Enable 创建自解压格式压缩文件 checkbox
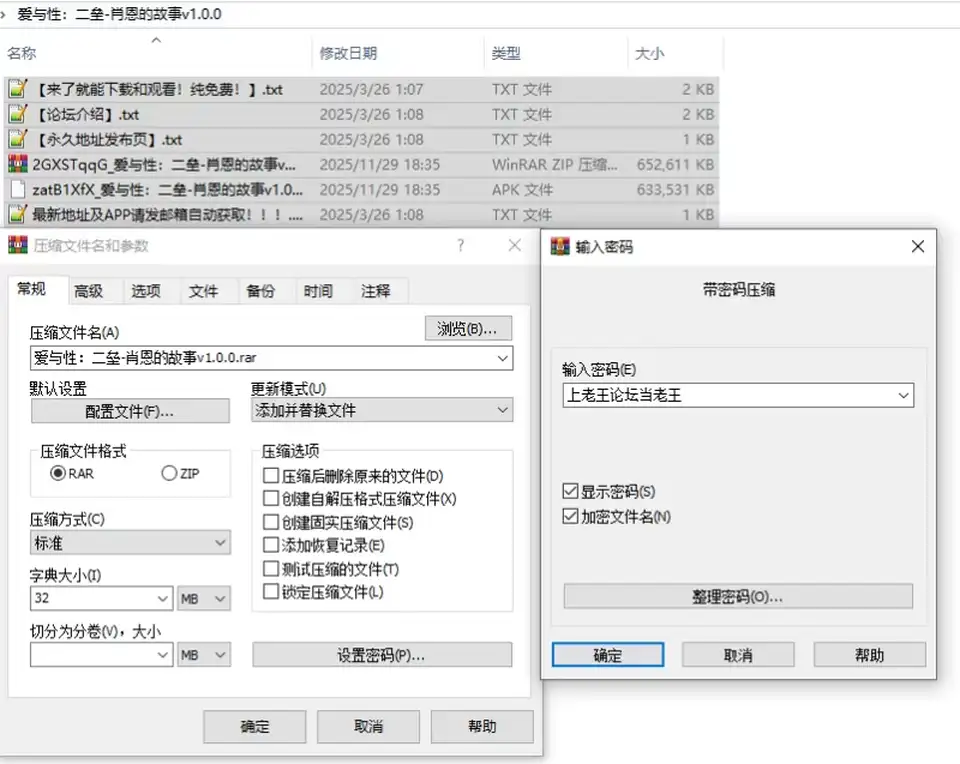The image size is (960, 764). [271, 498]
